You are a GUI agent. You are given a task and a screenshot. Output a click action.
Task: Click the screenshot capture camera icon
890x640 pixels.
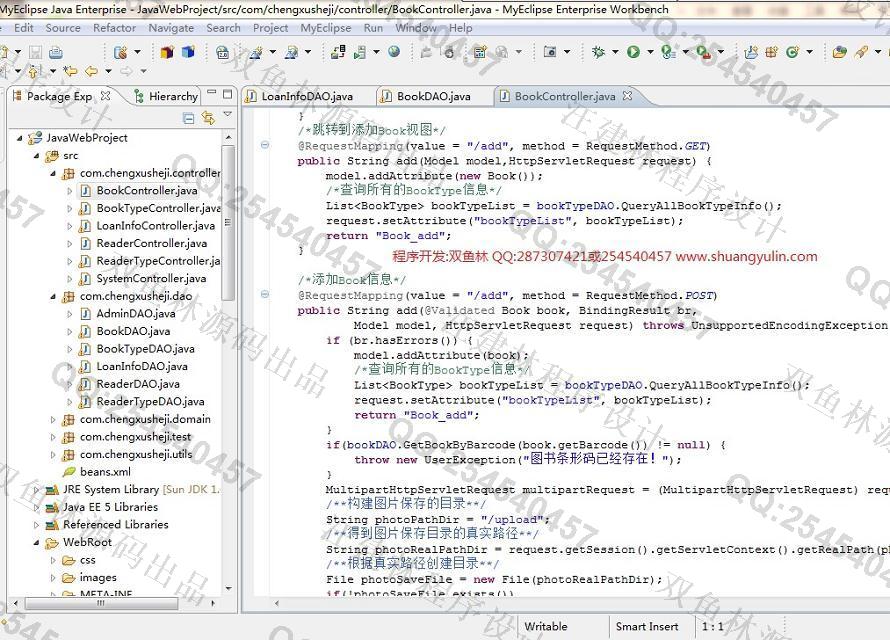point(549,52)
